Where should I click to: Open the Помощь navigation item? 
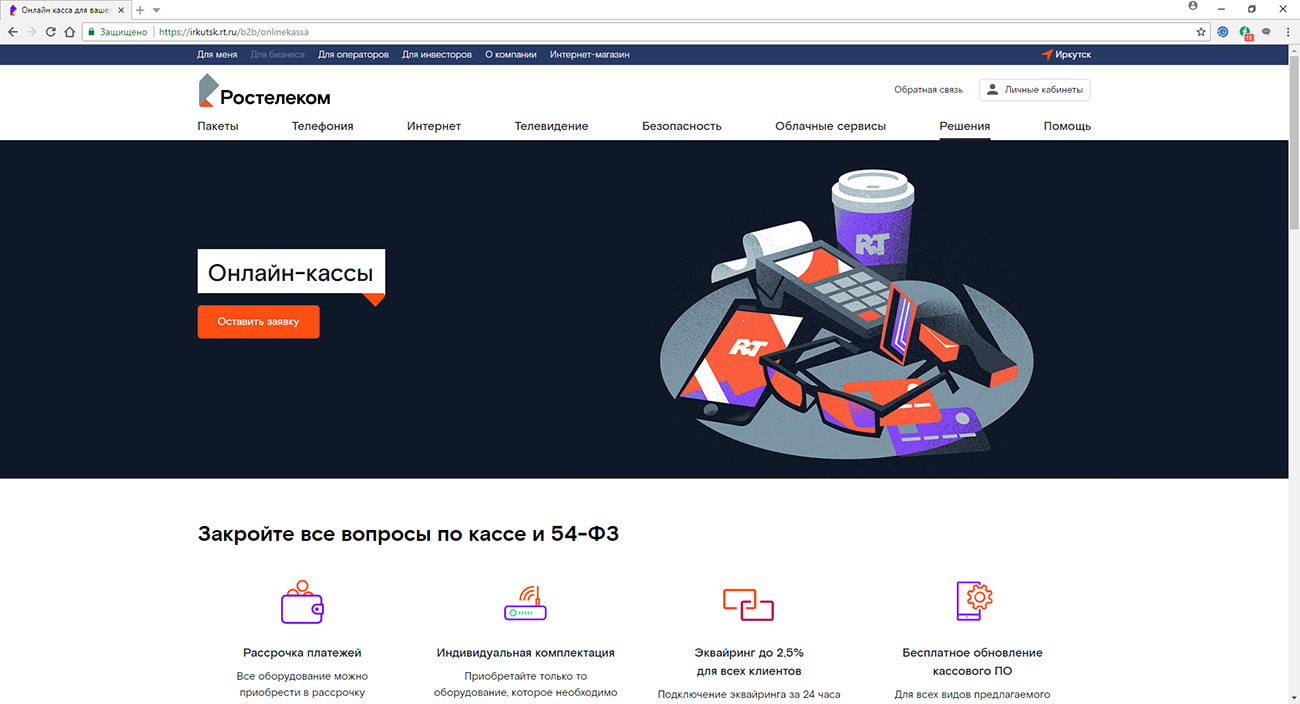[x=1067, y=126]
